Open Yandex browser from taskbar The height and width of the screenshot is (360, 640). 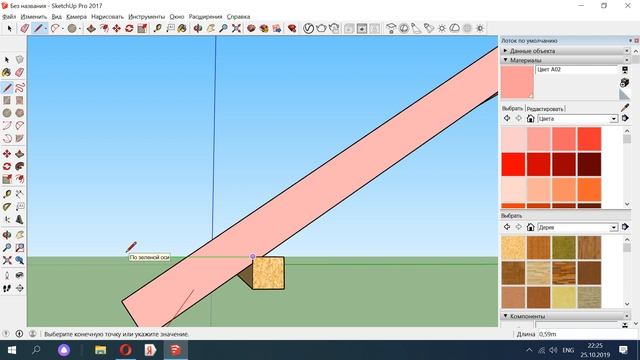point(150,350)
